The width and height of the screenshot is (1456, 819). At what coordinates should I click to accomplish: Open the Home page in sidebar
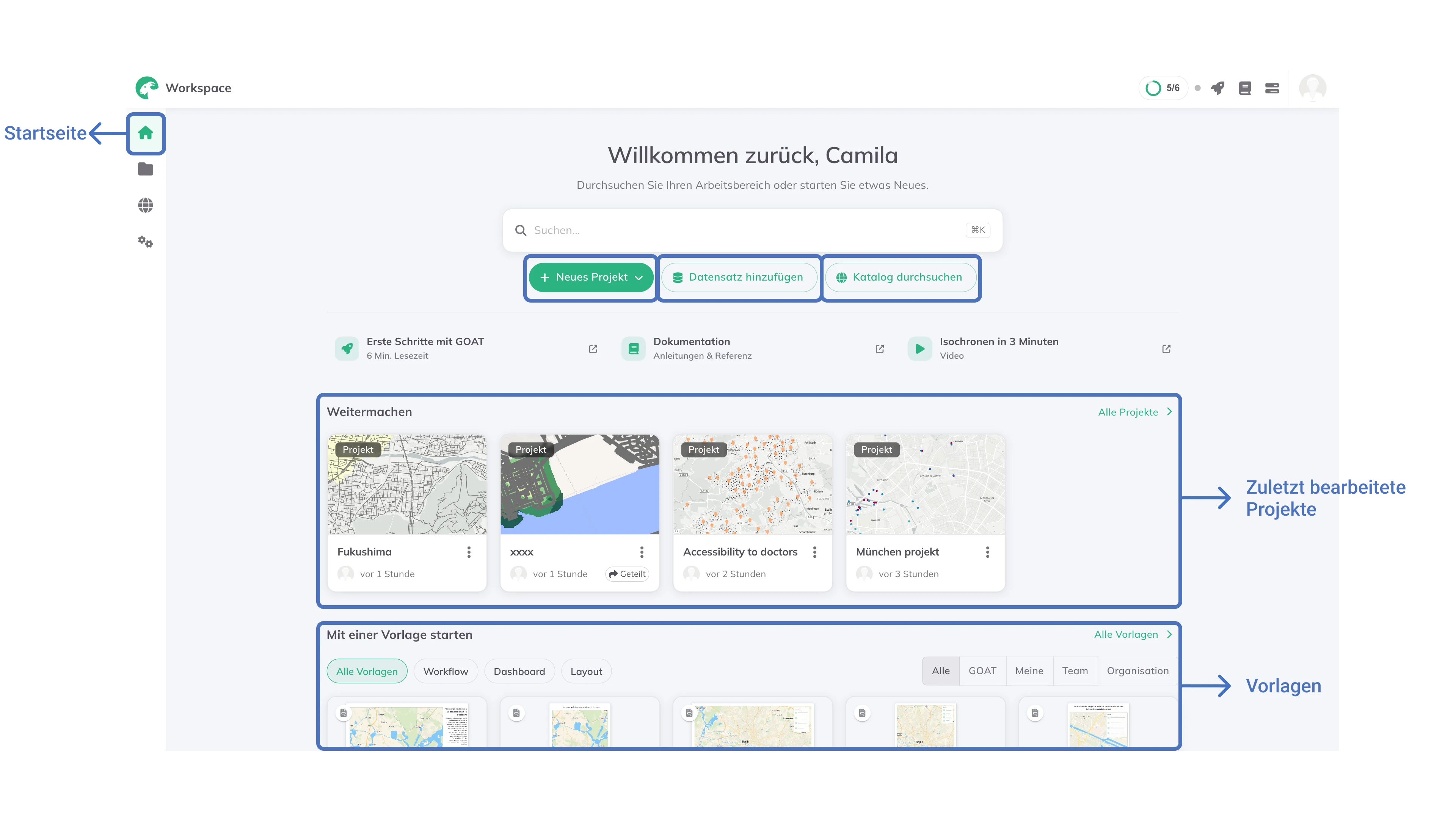tap(145, 133)
